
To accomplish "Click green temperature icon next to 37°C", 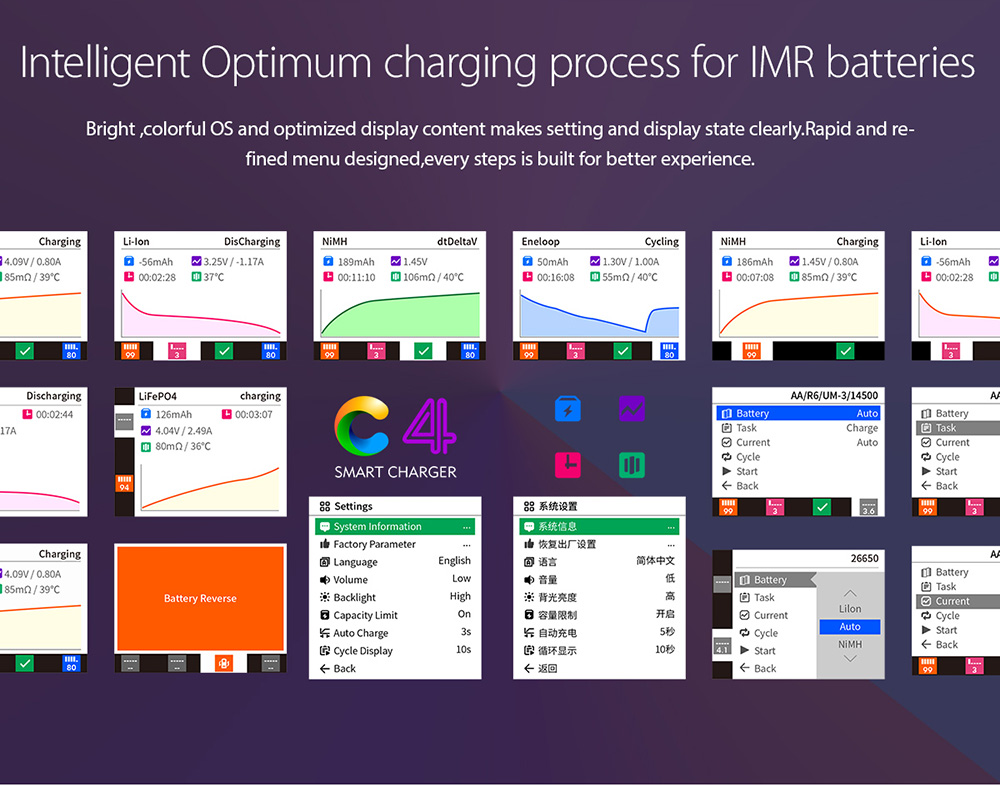I will click(196, 277).
